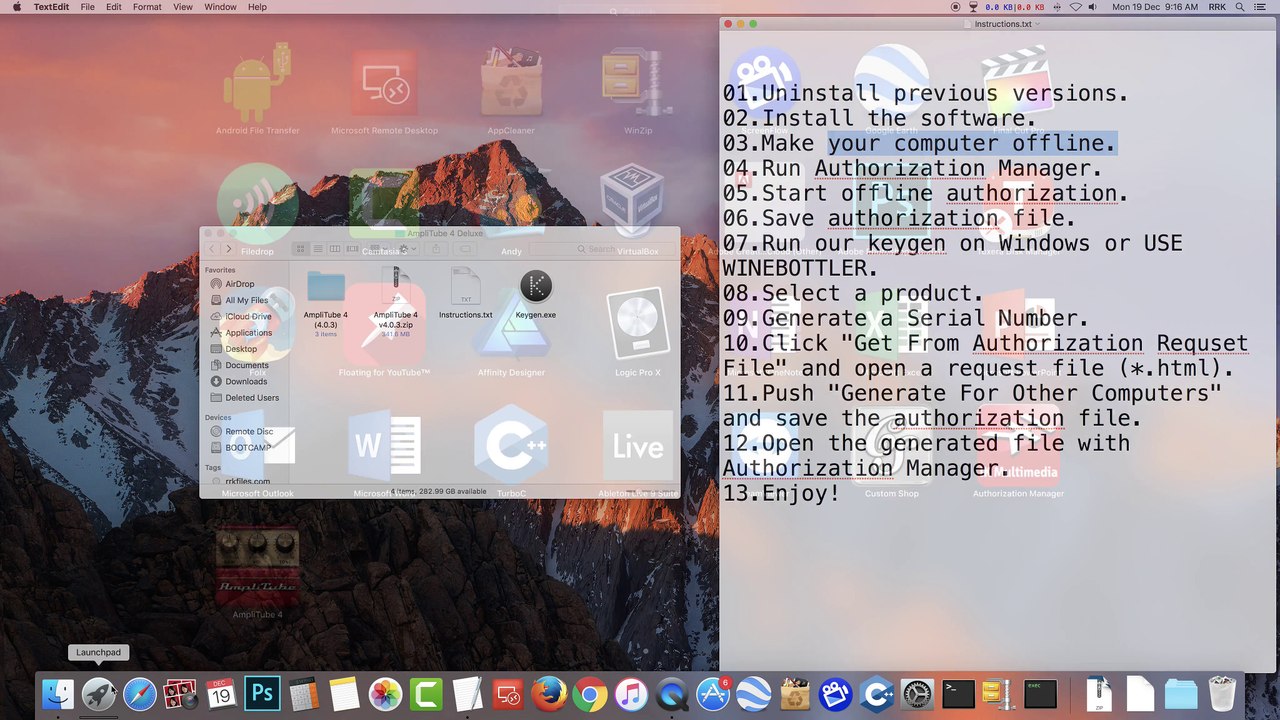Switch Finder to list view
The height and width of the screenshot is (720, 1280).
[x=318, y=249]
